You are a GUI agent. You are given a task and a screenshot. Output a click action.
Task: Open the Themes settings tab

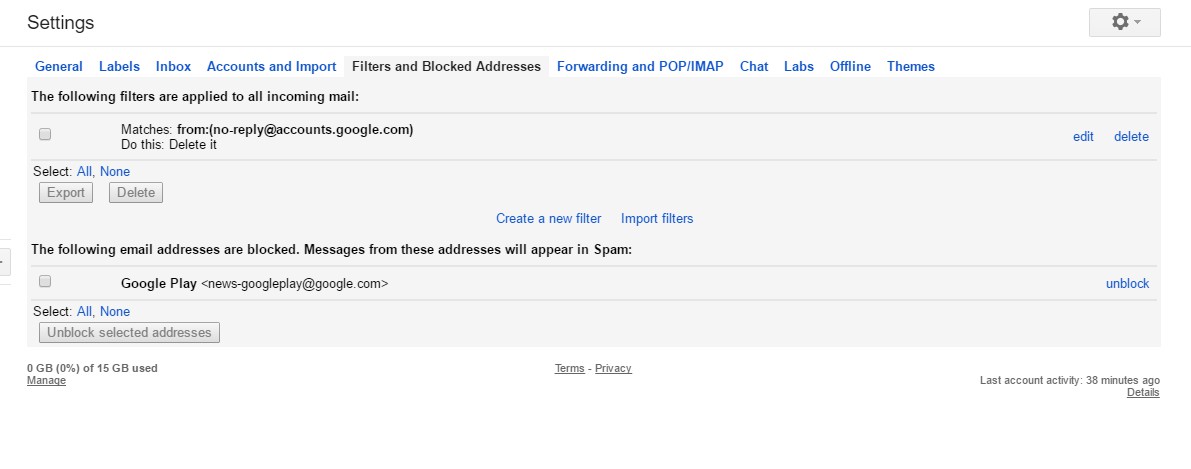click(x=910, y=67)
